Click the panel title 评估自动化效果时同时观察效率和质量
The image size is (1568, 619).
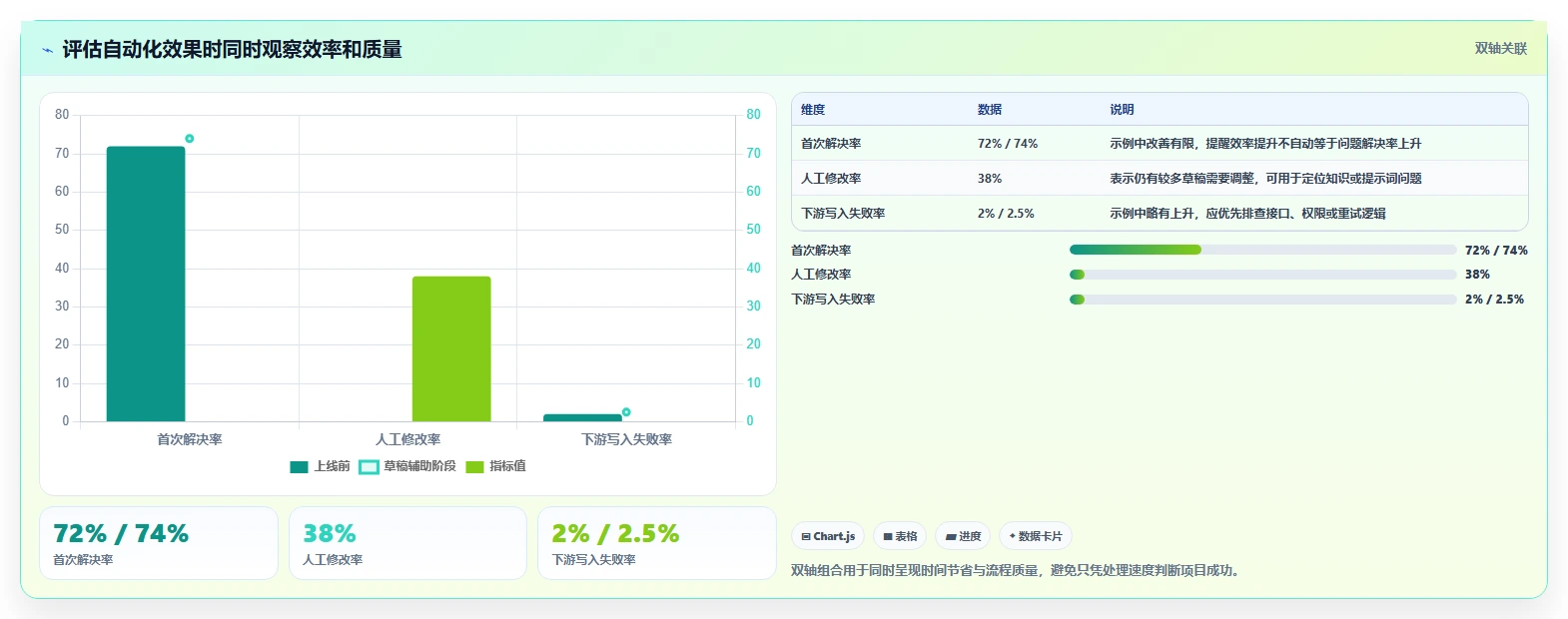click(x=232, y=50)
